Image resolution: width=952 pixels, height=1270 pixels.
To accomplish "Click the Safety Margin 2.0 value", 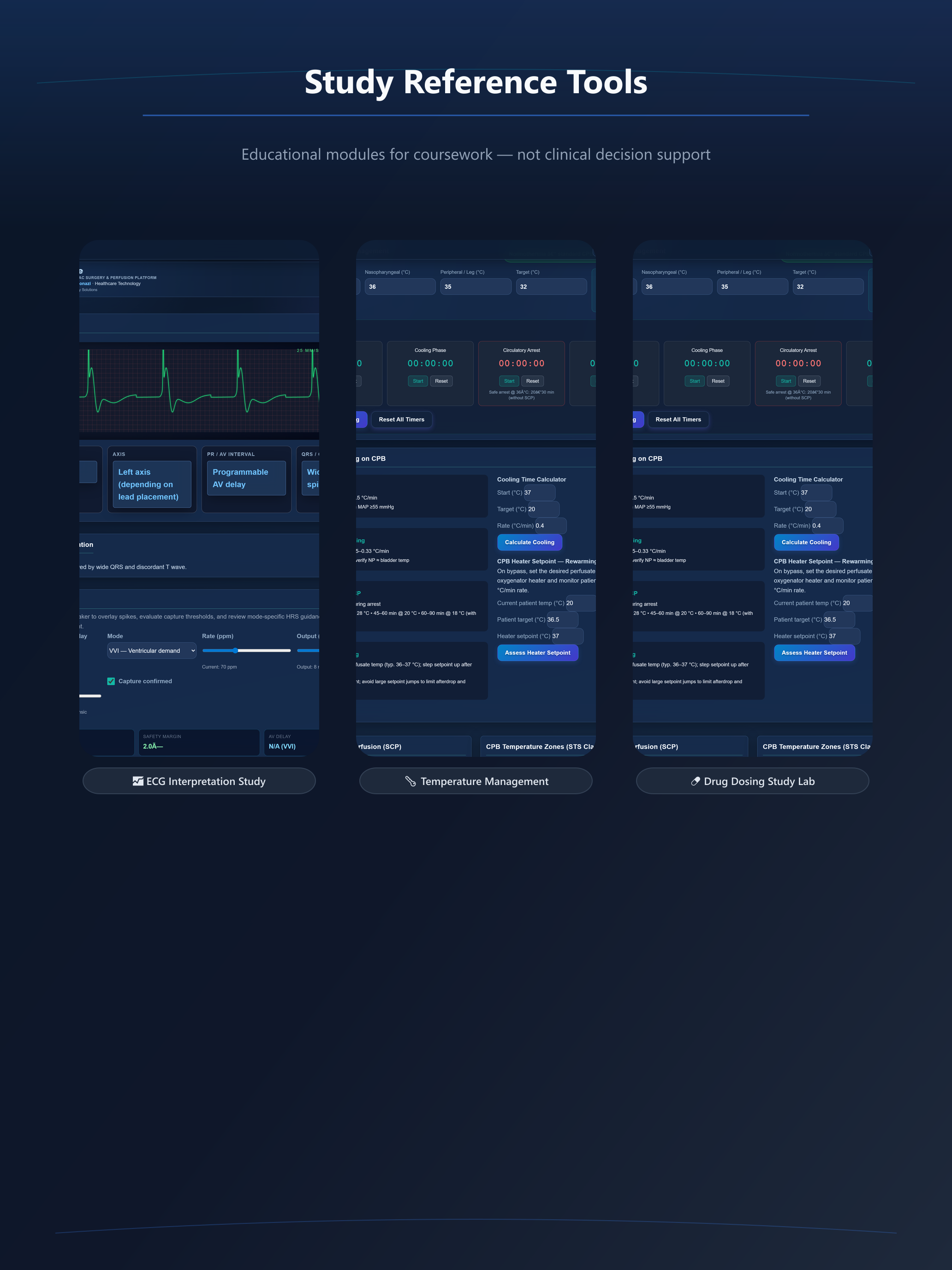I will 153,746.
